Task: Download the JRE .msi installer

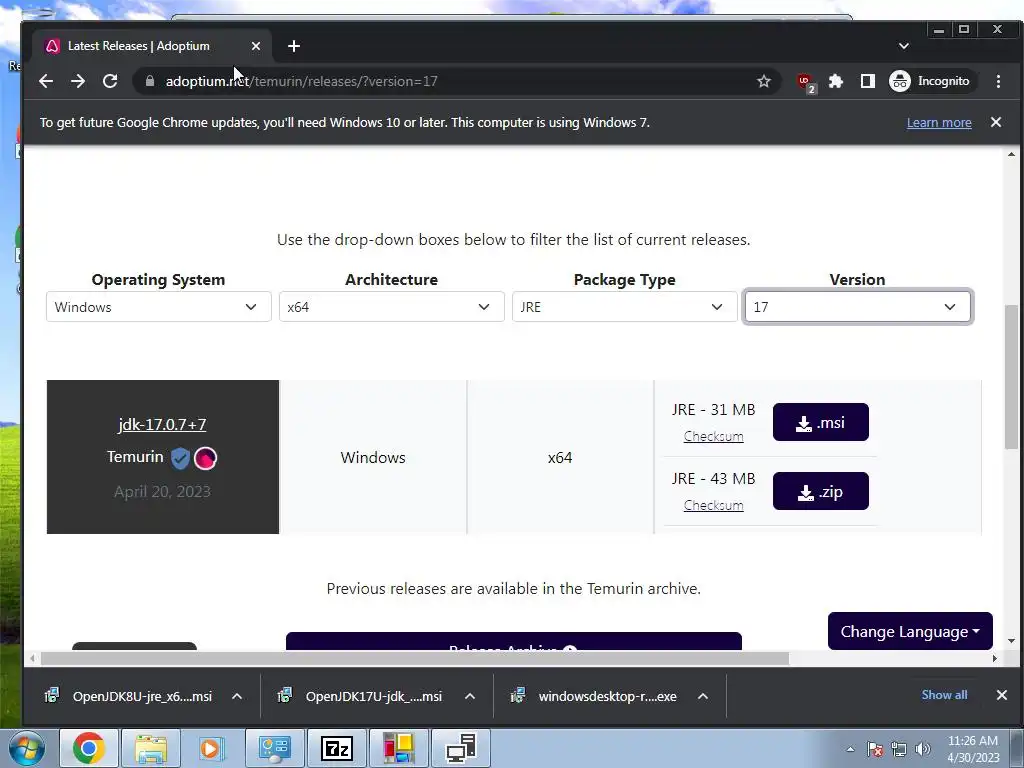Action: point(820,423)
